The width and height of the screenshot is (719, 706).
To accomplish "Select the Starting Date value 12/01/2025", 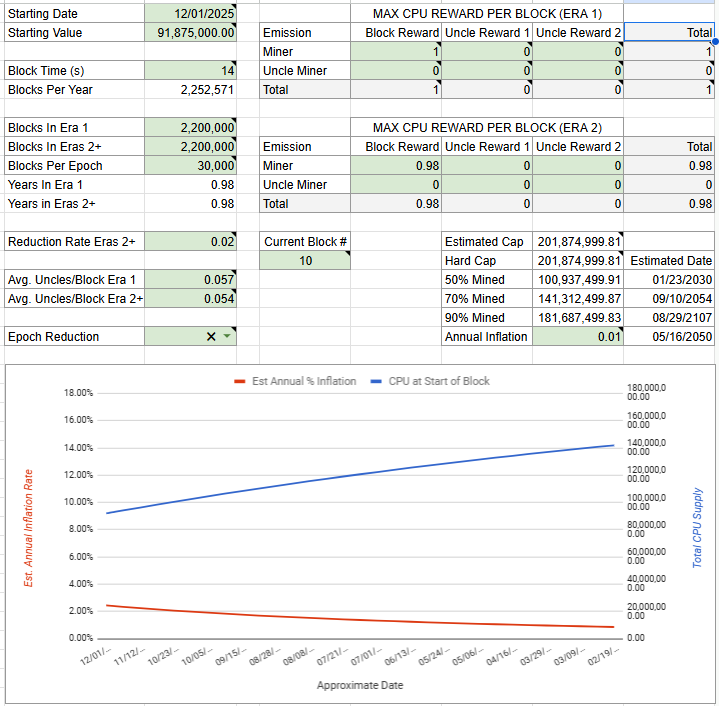I will [190, 14].
